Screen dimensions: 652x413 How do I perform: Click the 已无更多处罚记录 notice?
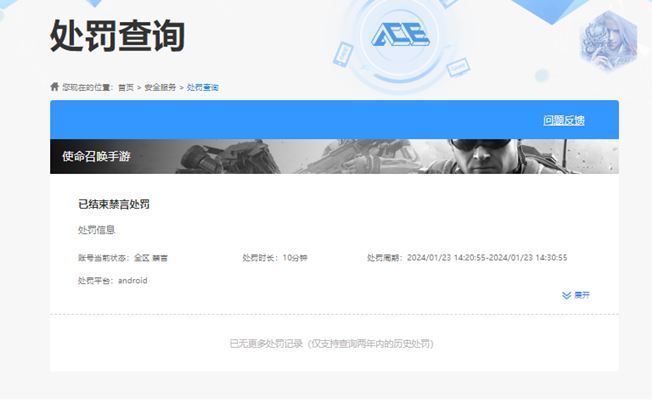coord(331,344)
